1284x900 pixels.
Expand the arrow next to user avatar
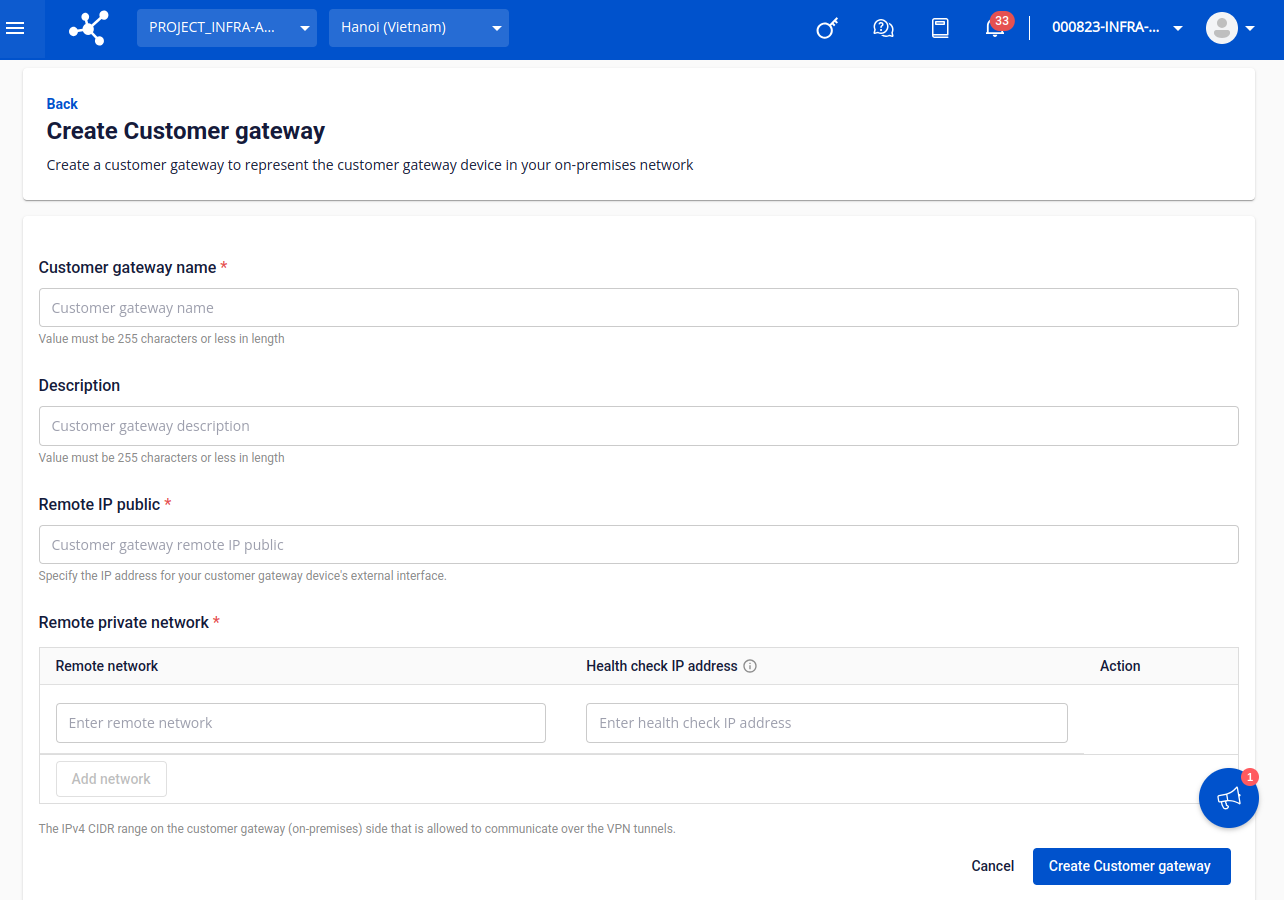[1250, 28]
